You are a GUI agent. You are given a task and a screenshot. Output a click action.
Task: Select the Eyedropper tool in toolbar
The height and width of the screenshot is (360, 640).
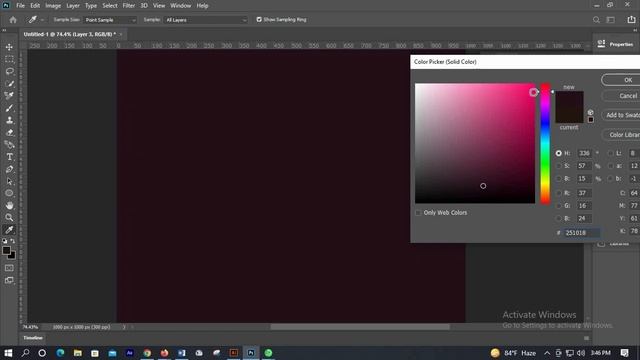[9, 230]
